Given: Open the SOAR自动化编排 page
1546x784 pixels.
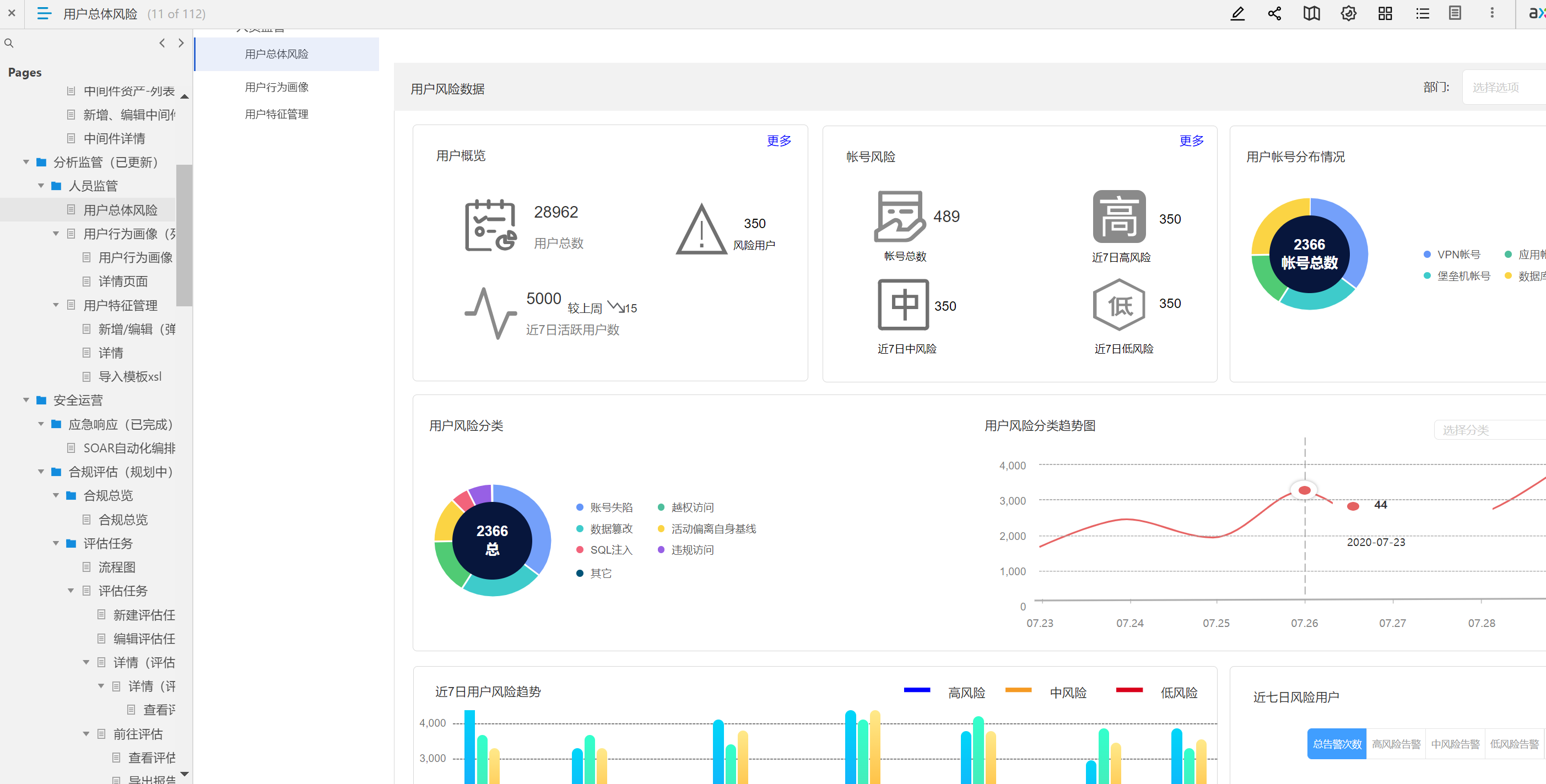Looking at the screenshot, I should (129, 448).
